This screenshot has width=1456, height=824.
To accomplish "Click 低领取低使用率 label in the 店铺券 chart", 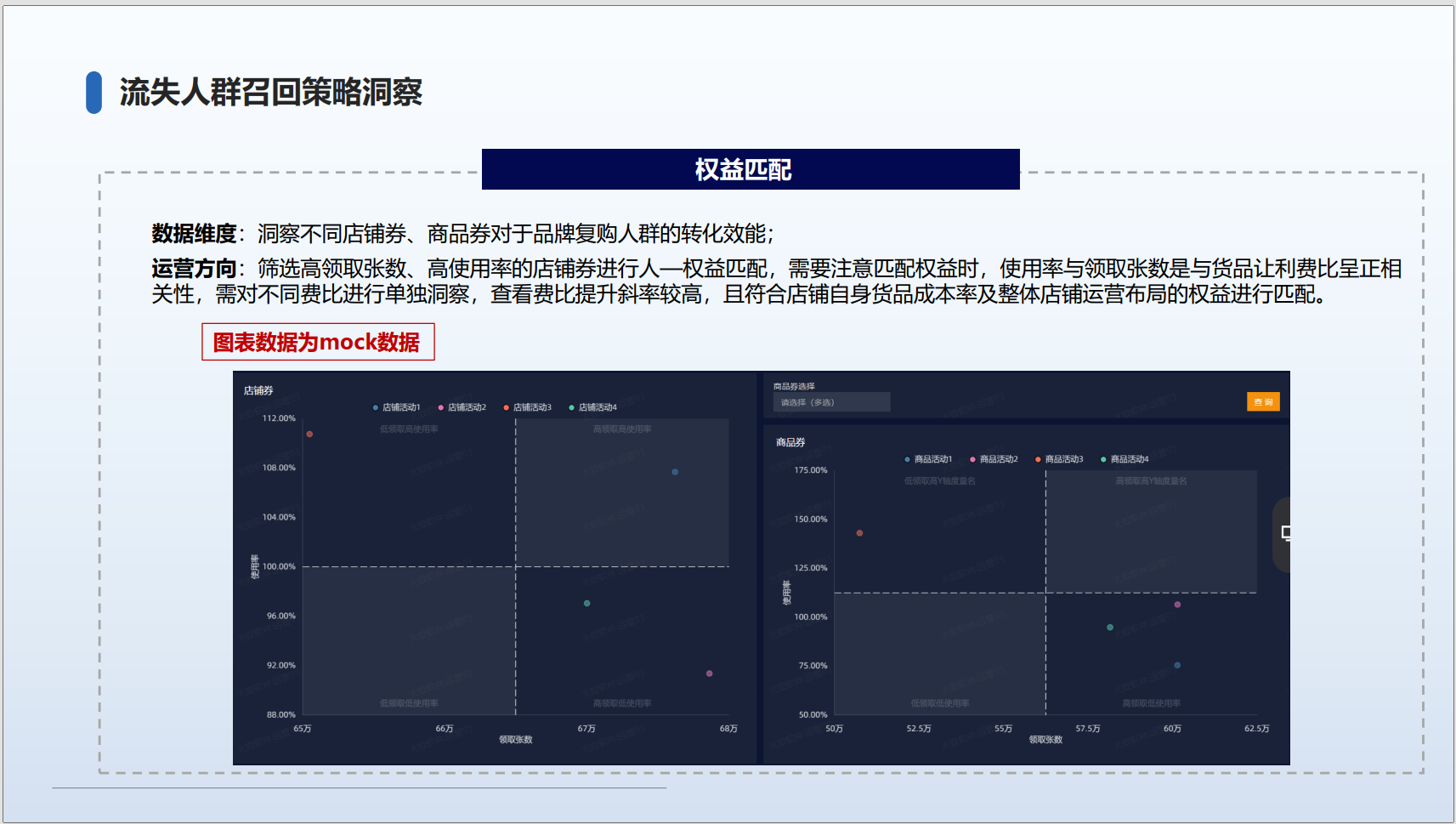I will (409, 703).
